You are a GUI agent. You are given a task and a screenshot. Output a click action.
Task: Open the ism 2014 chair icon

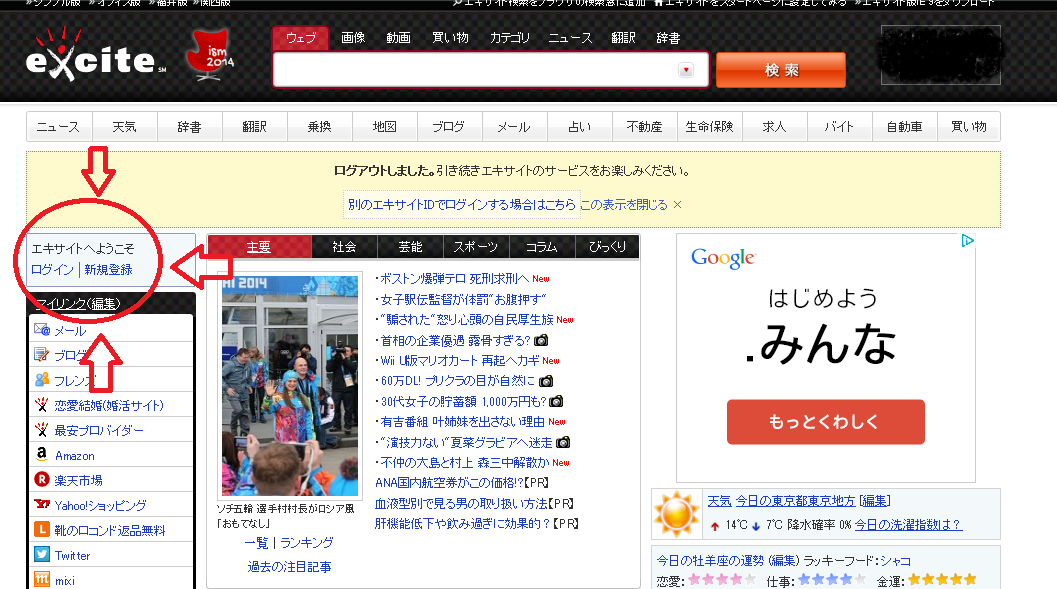[210, 55]
